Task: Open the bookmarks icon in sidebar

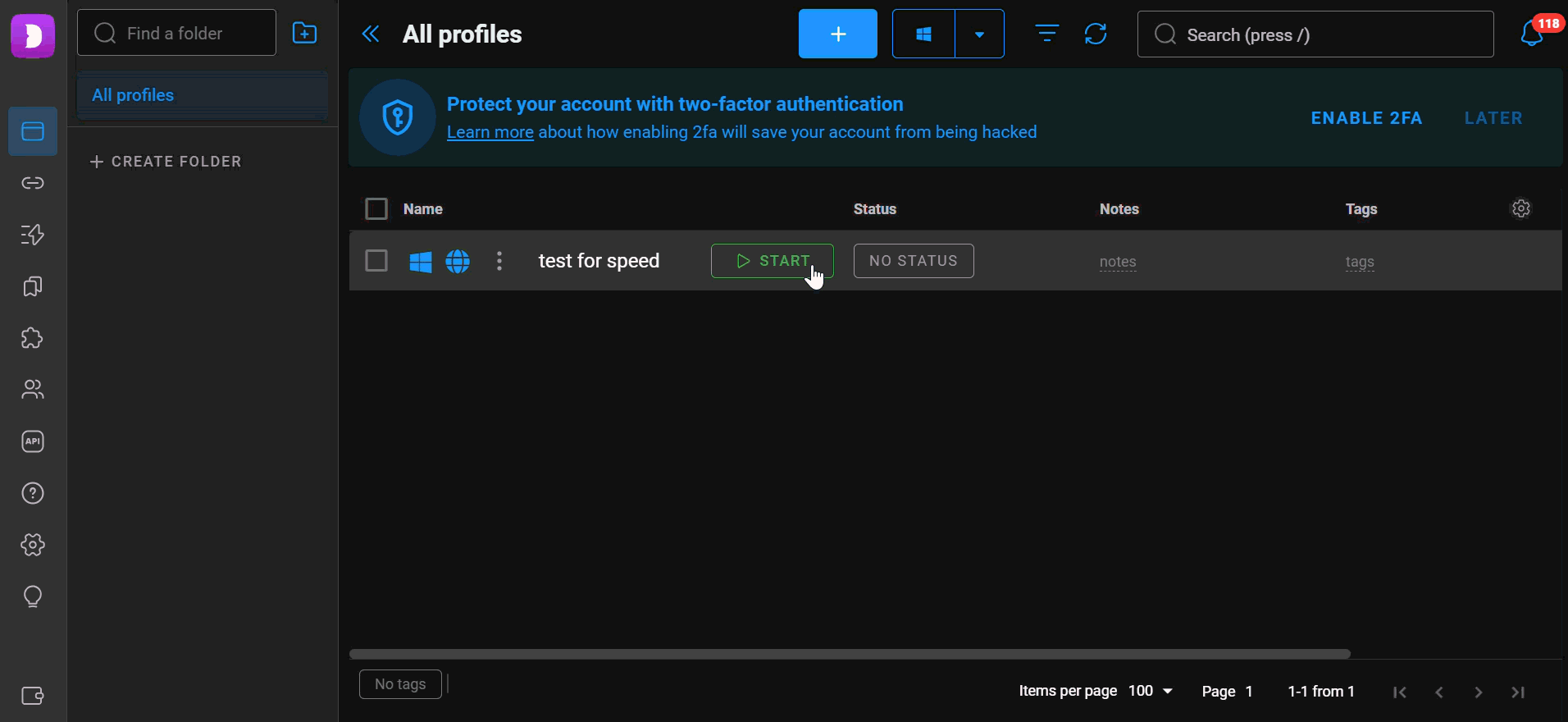Action: [33, 286]
